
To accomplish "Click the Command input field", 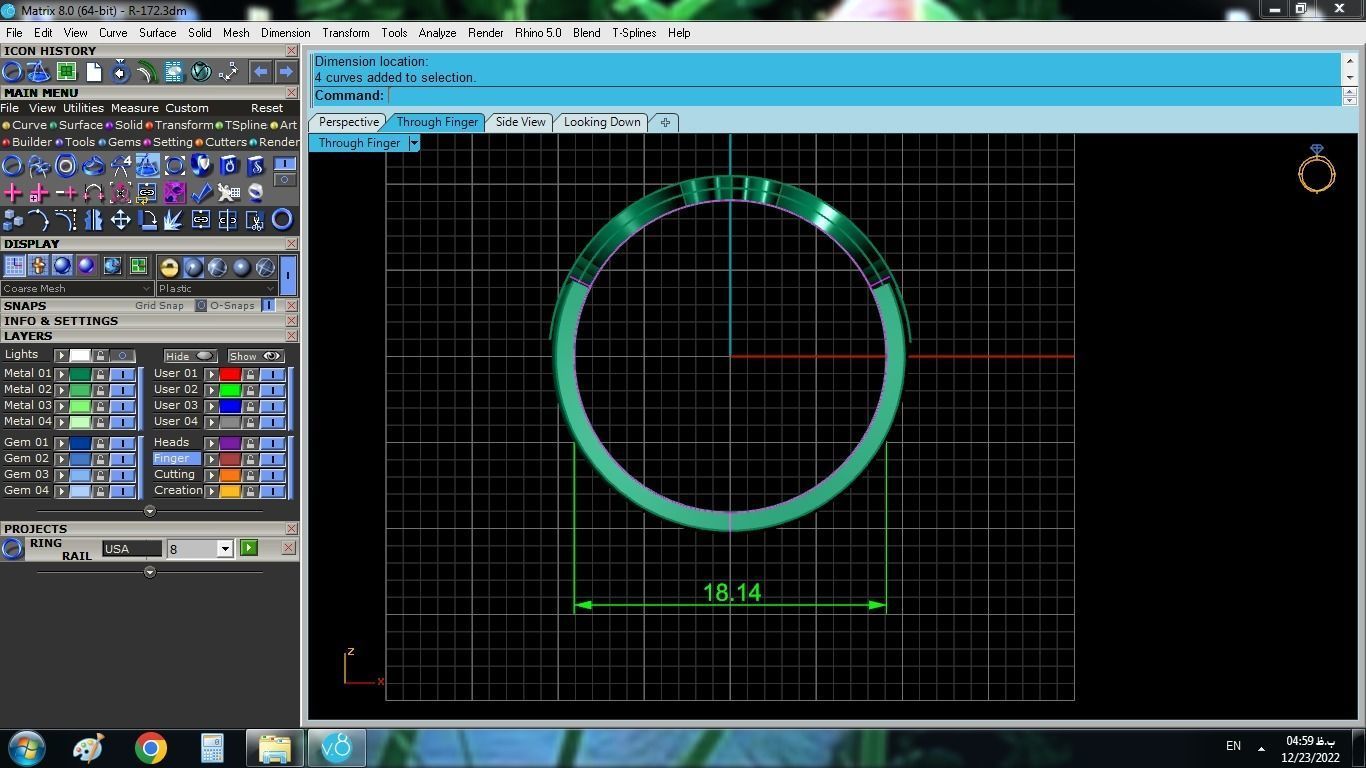I will [x=865, y=96].
